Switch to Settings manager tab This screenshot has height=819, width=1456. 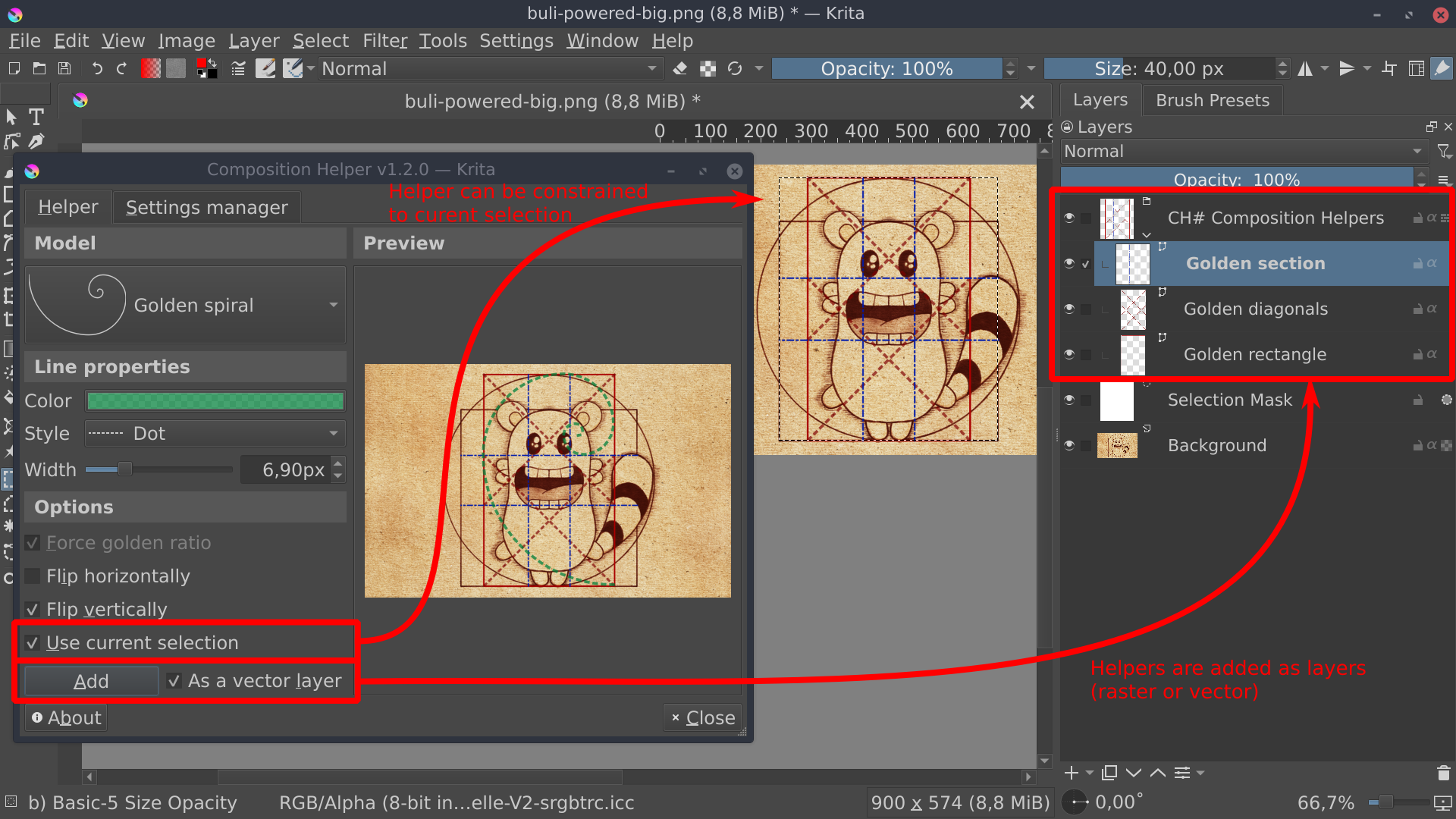click(206, 207)
